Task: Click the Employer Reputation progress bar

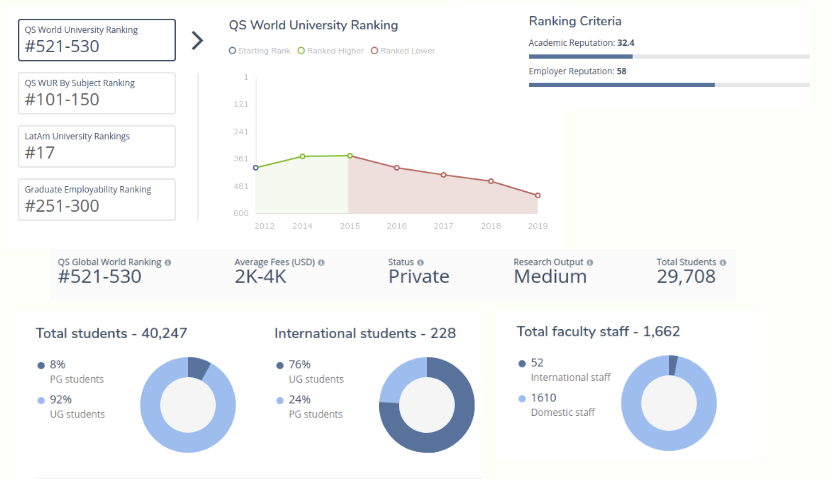Action: point(669,85)
